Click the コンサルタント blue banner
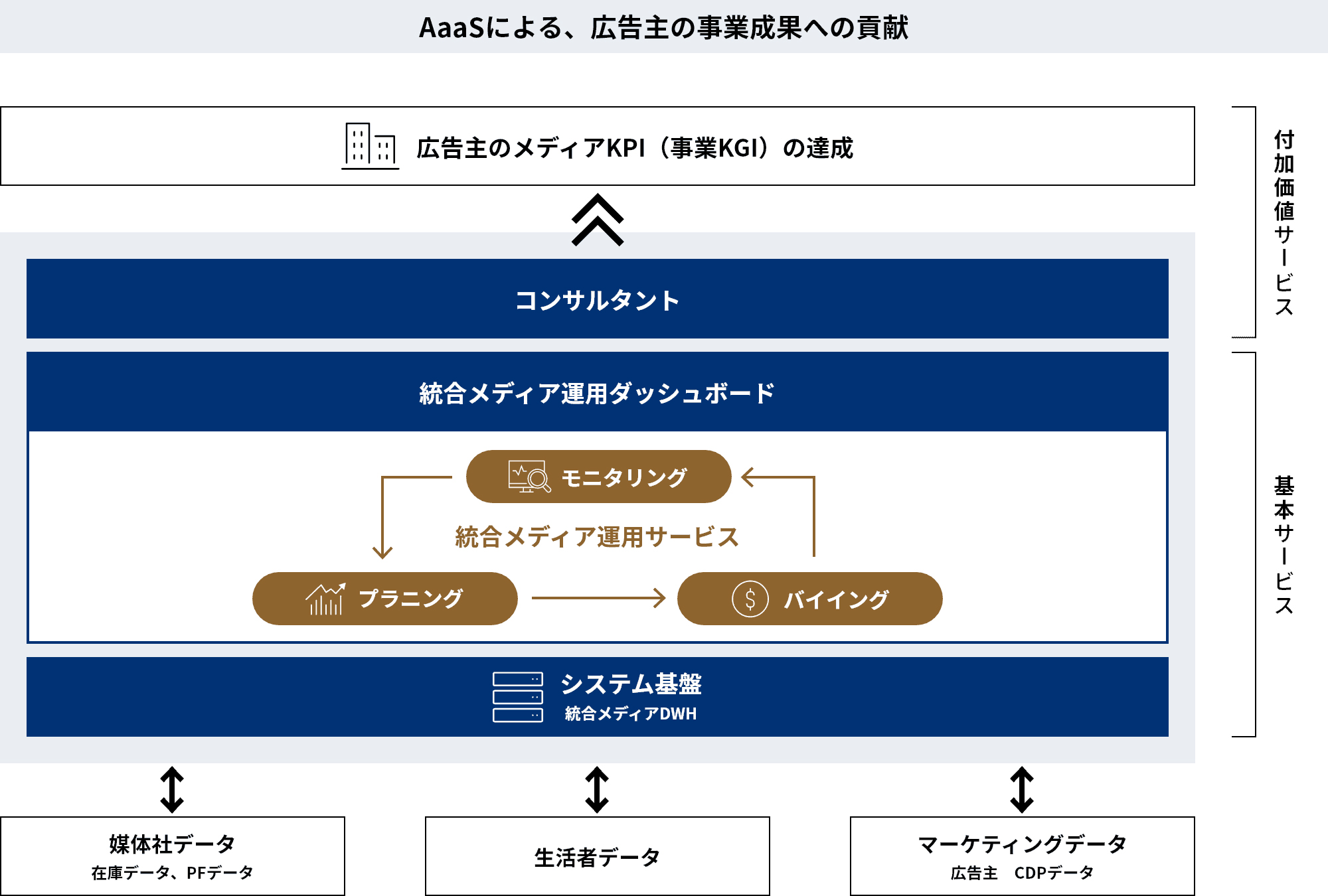Viewport: 1328px width, 896px height. point(597,299)
